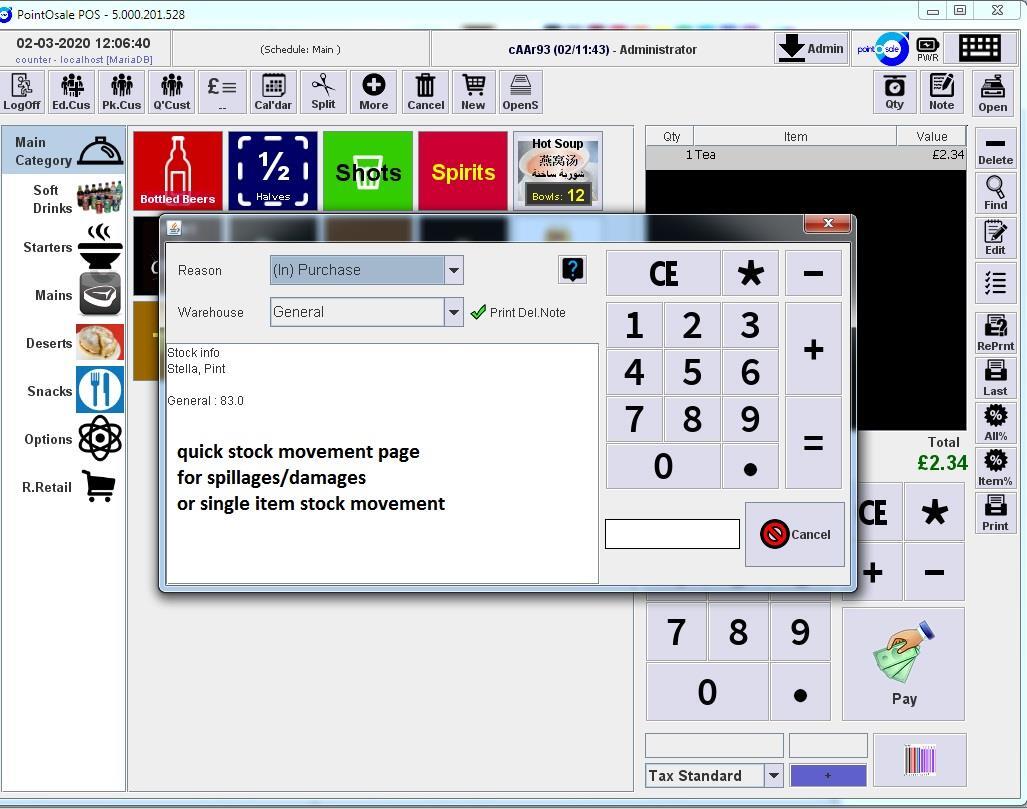The image size is (1027, 809).
Task: Select the crimson Spirits tile
Action: (463, 170)
